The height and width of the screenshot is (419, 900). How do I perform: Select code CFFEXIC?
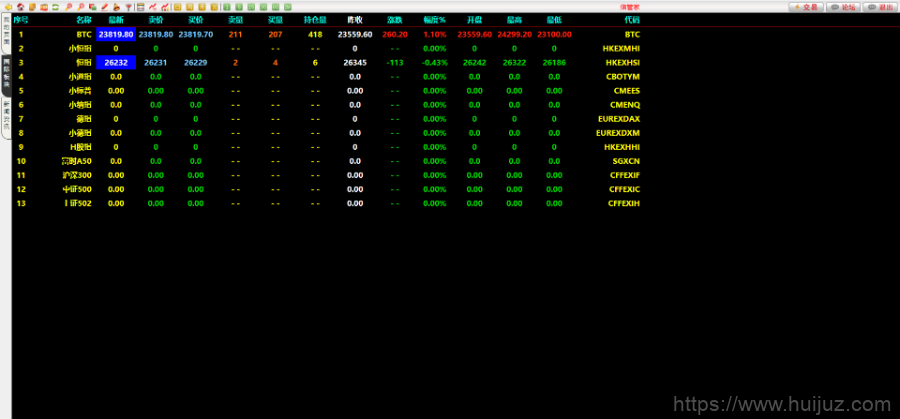[624, 189]
